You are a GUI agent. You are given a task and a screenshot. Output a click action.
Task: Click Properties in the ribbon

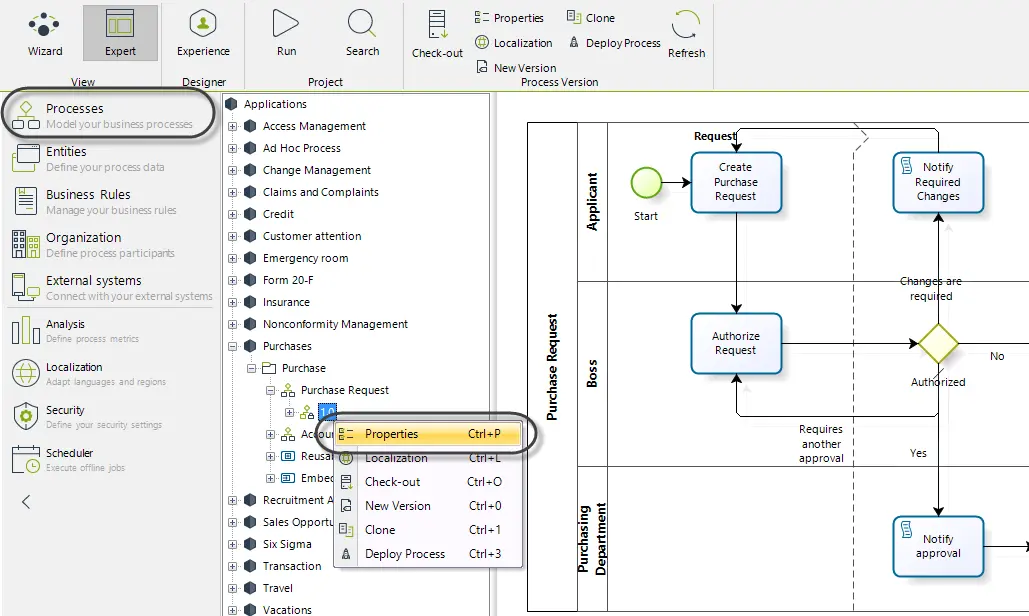click(x=509, y=18)
